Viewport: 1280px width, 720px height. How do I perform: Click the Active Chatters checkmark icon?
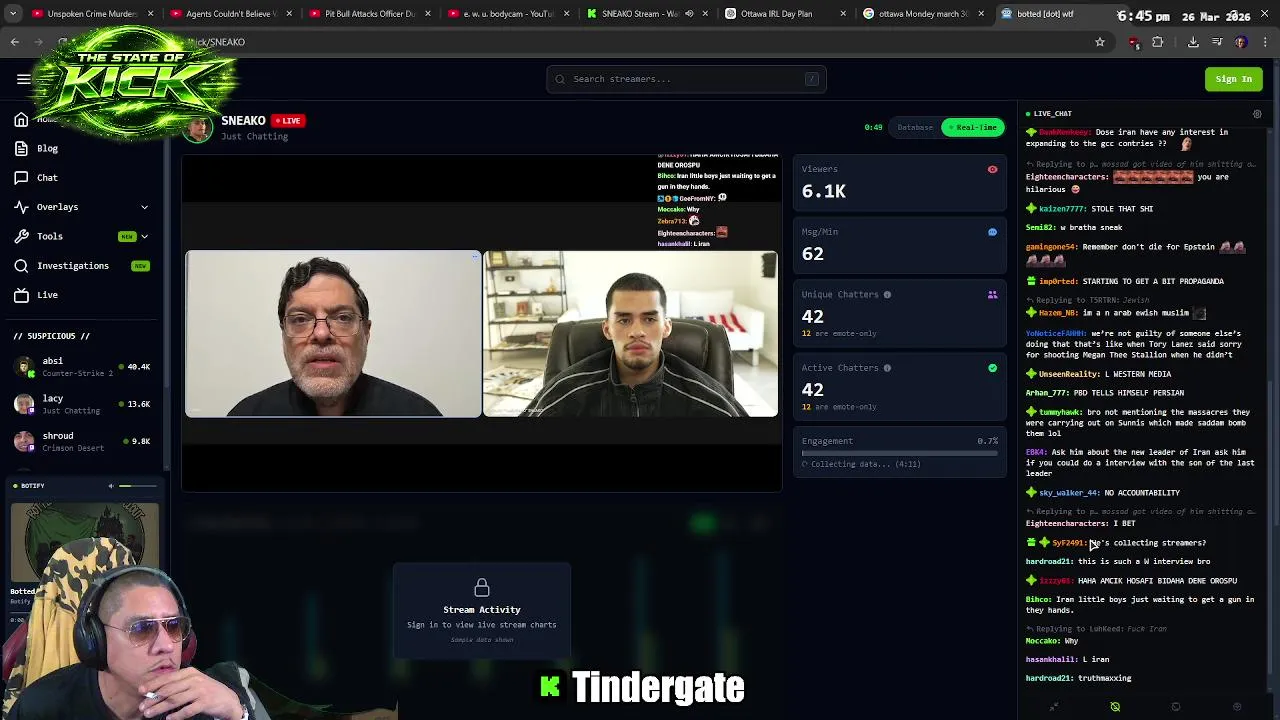(992, 368)
